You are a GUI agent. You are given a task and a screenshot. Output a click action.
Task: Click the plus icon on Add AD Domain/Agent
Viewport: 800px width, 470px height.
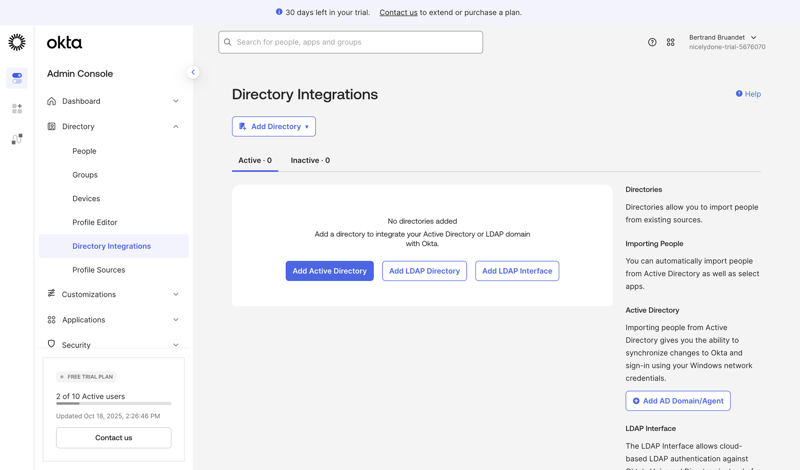[636, 401]
